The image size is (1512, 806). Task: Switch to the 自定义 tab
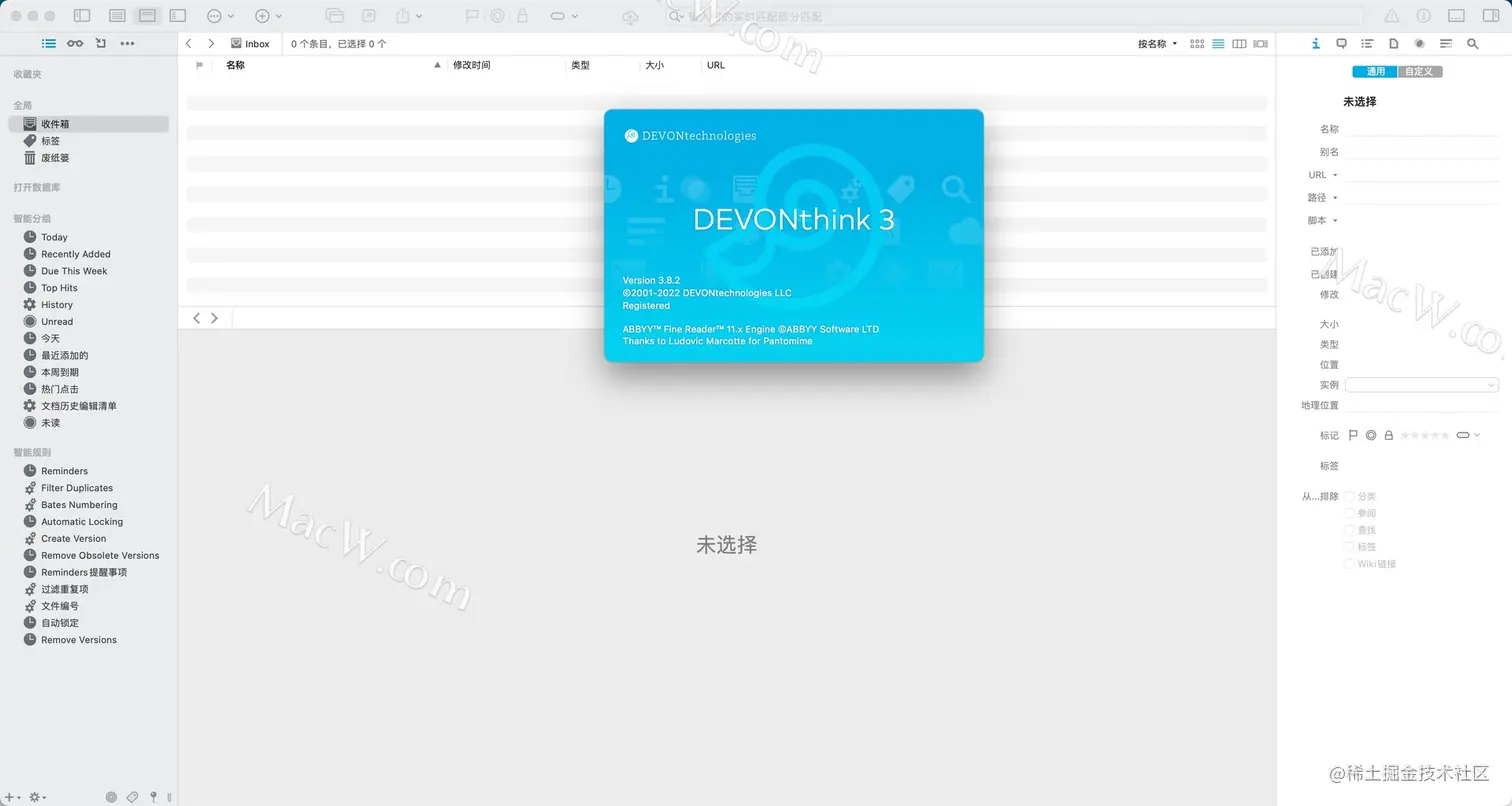(1420, 71)
